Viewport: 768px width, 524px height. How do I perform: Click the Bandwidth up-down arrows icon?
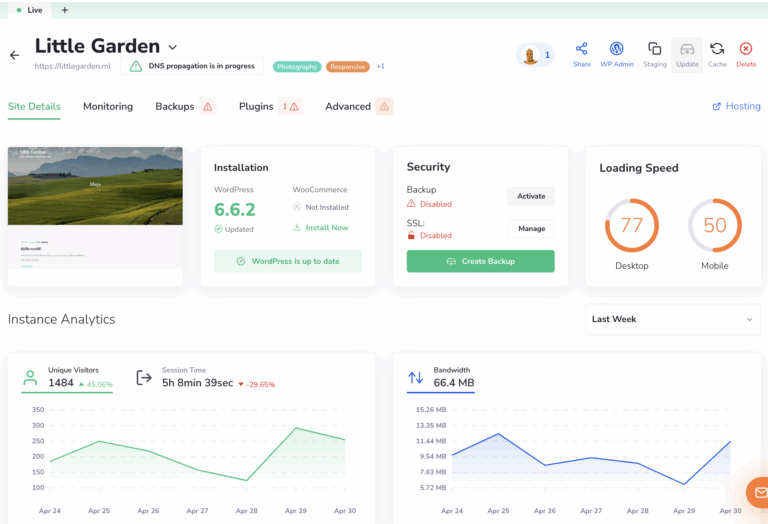click(x=415, y=378)
